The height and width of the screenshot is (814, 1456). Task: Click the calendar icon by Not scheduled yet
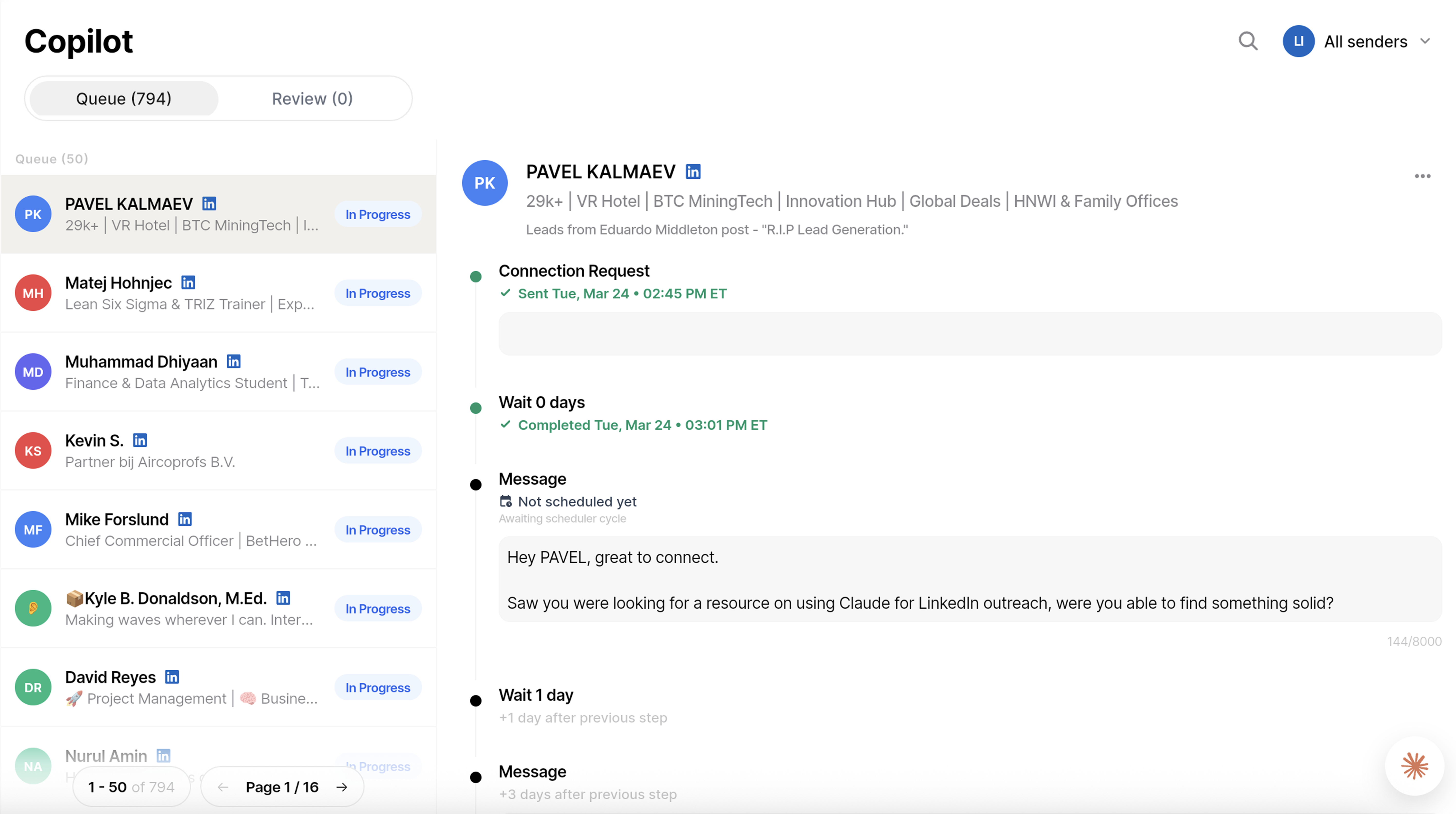[506, 502]
